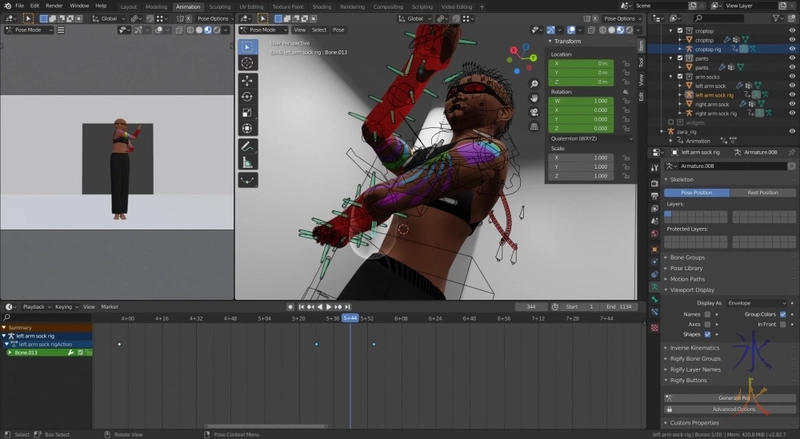Open the Quaternion (WXYZ) rotation mode dropdown
This screenshot has width=800, height=439.
pyautogui.click(x=590, y=139)
